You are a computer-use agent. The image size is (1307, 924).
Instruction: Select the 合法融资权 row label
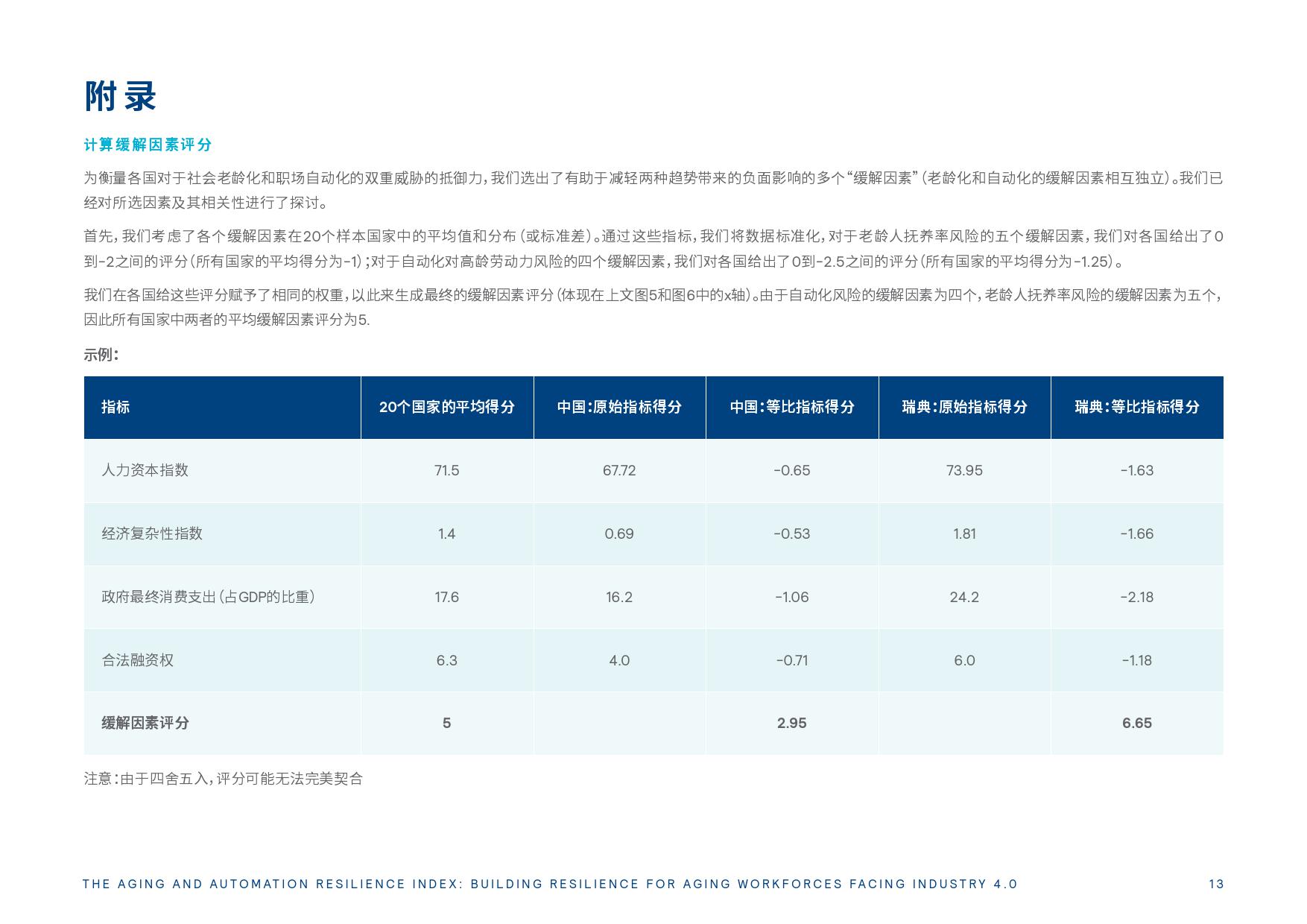(x=137, y=660)
